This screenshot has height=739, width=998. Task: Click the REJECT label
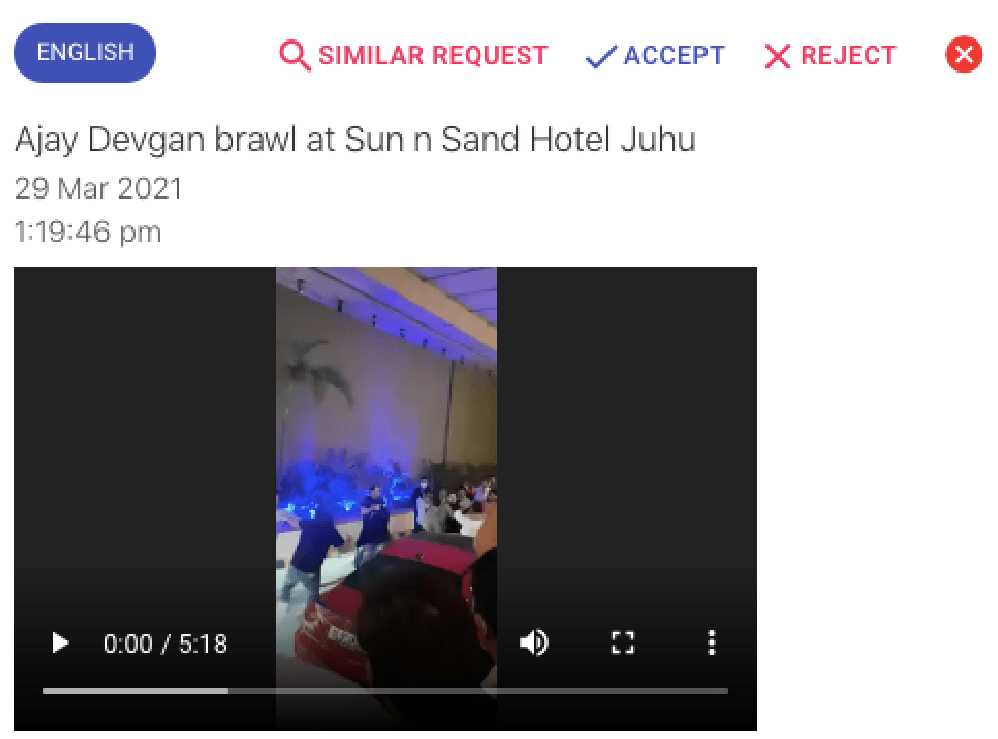[848, 55]
